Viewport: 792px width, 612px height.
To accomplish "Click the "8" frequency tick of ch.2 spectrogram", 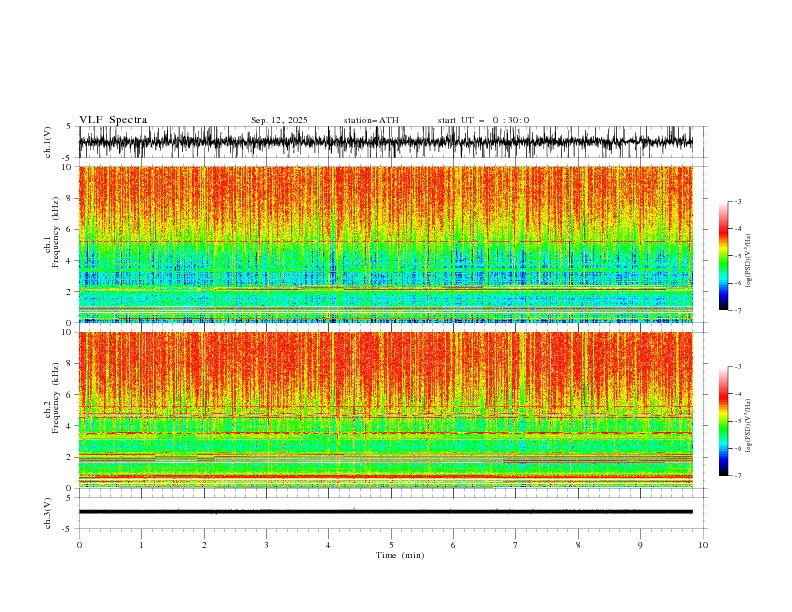I will [x=69, y=364].
